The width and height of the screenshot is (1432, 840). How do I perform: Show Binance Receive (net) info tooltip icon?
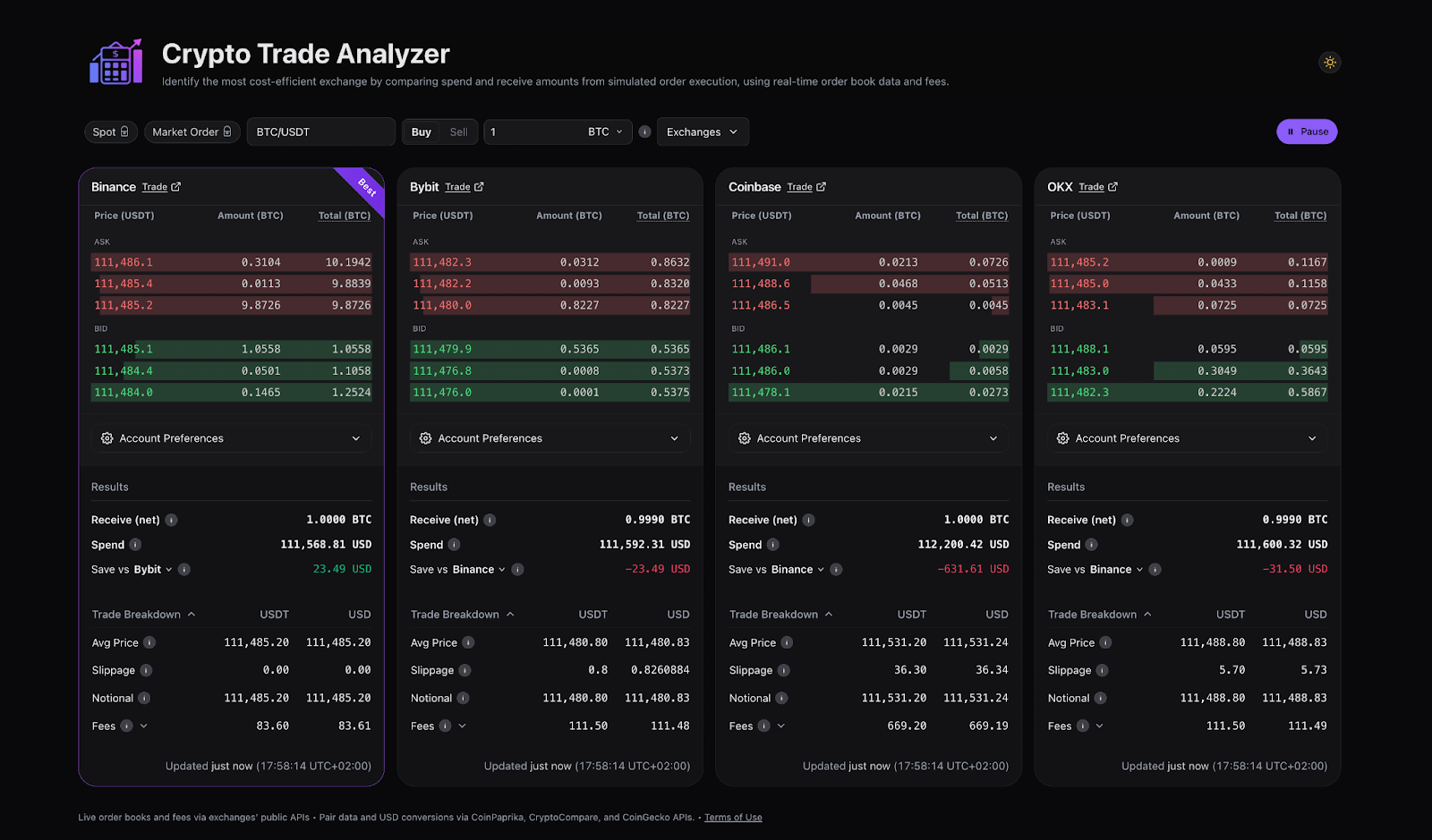click(171, 520)
